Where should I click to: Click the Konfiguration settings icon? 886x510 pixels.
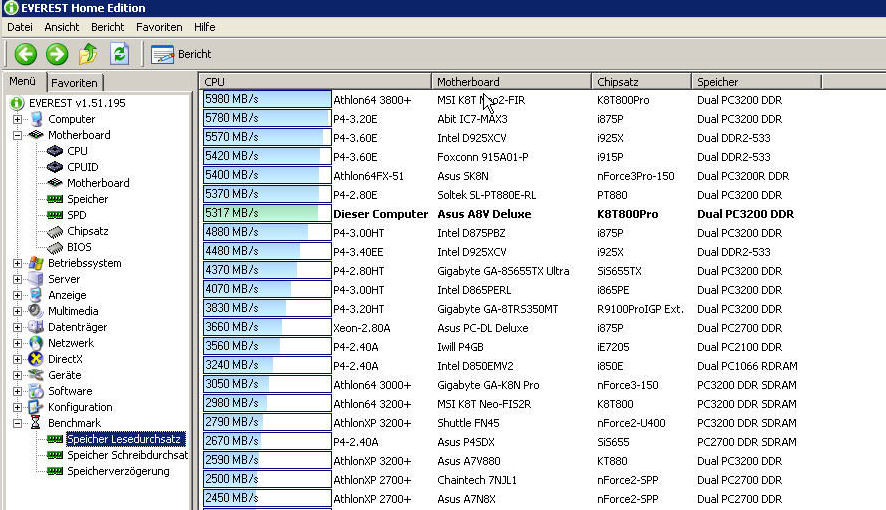click(36, 407)
